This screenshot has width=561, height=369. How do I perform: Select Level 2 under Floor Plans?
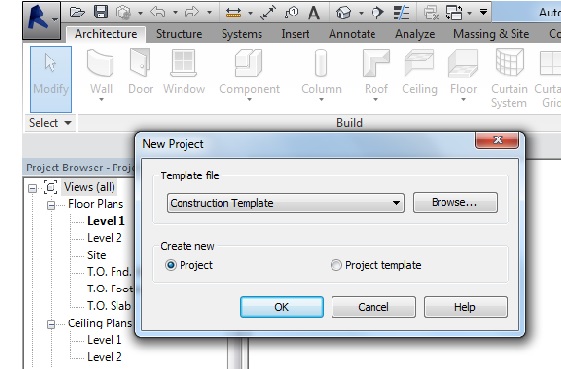click(104, 238)
